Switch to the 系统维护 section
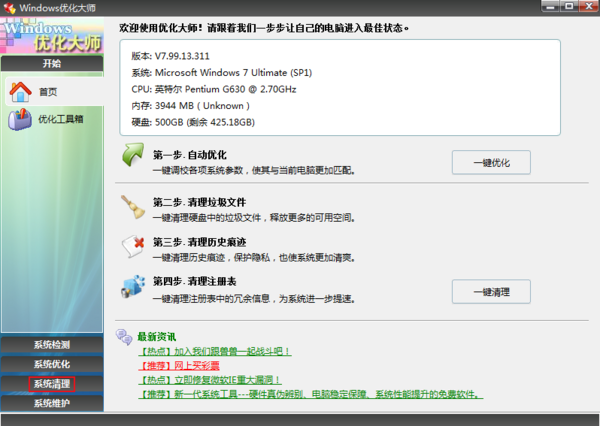The width and height of the screenshot is (600, 426). (52, 404)
